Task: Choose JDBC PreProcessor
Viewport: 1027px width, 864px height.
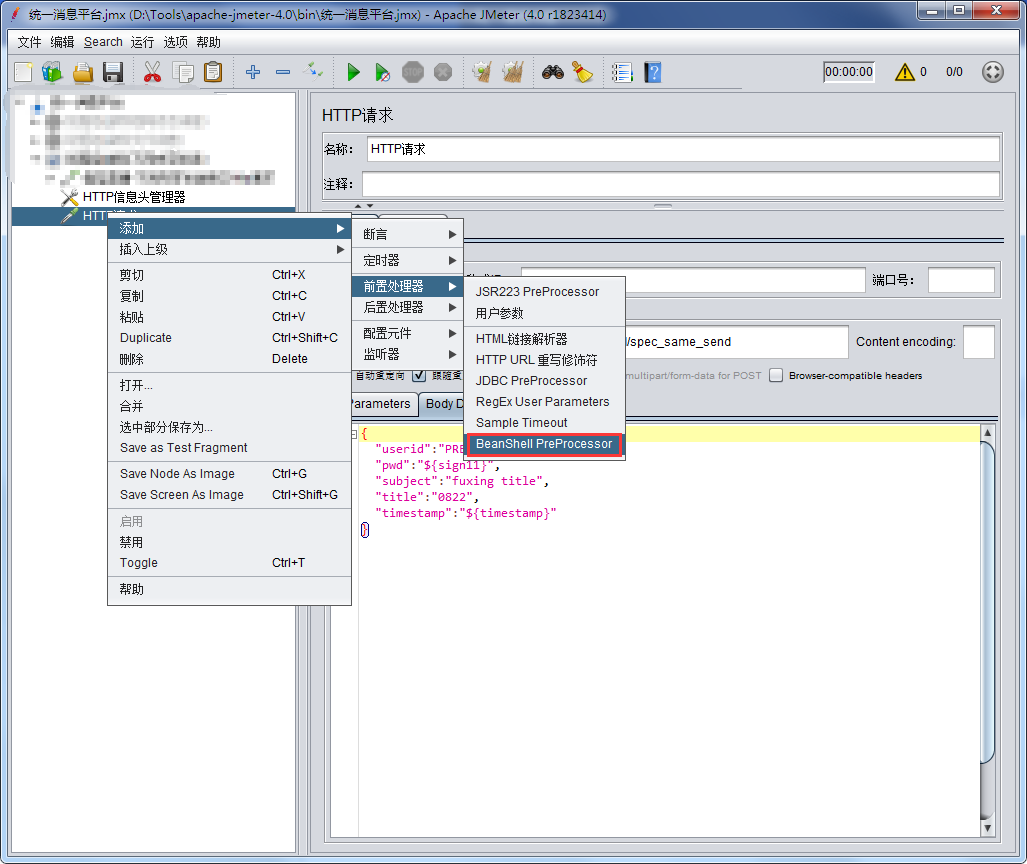Action: pos(544,381)
